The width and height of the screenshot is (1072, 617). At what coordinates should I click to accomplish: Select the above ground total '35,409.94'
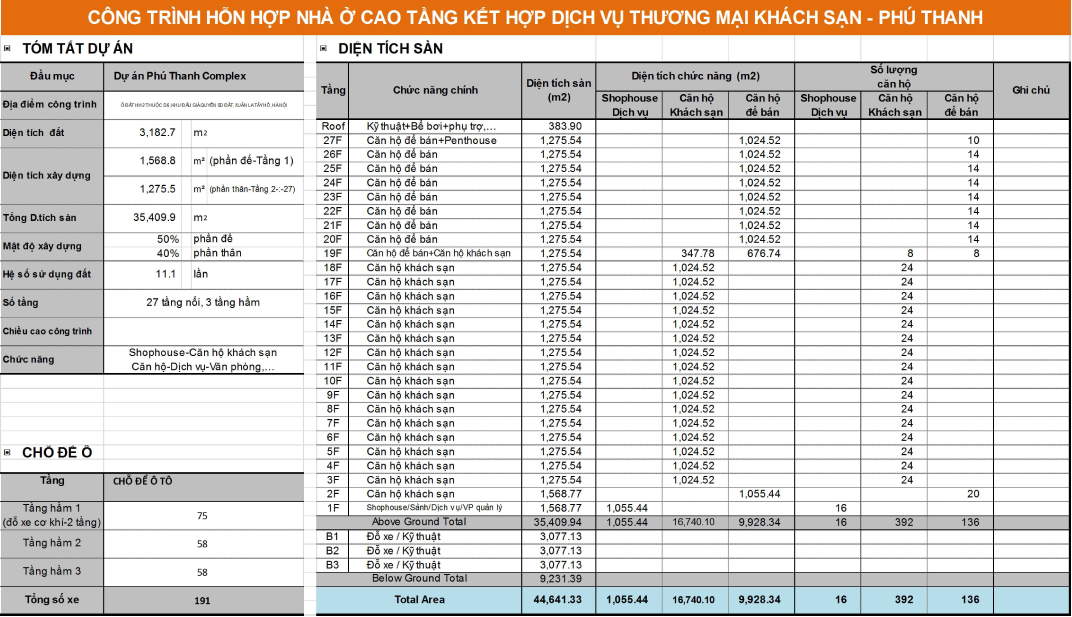[559, 522]
